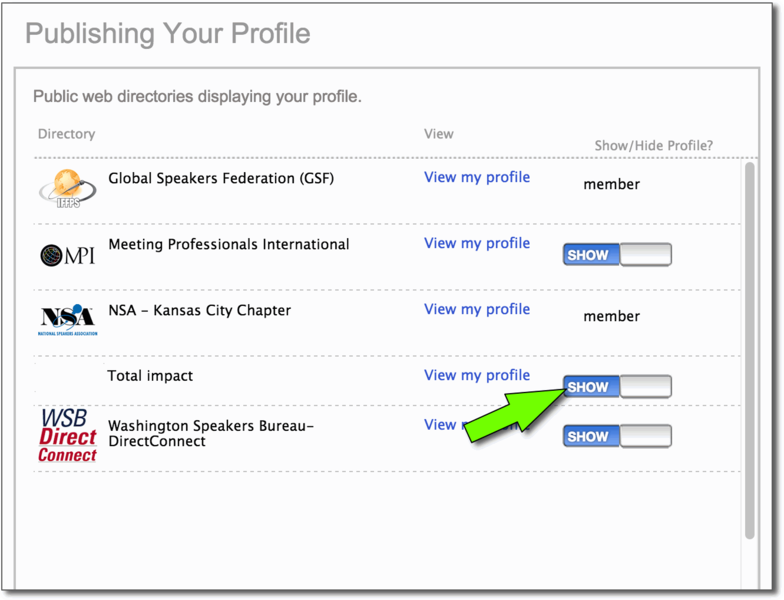Toggle the SHOW switch for Washington Speakers Bureau
This screenshot has height=600, width=784.
617,436
